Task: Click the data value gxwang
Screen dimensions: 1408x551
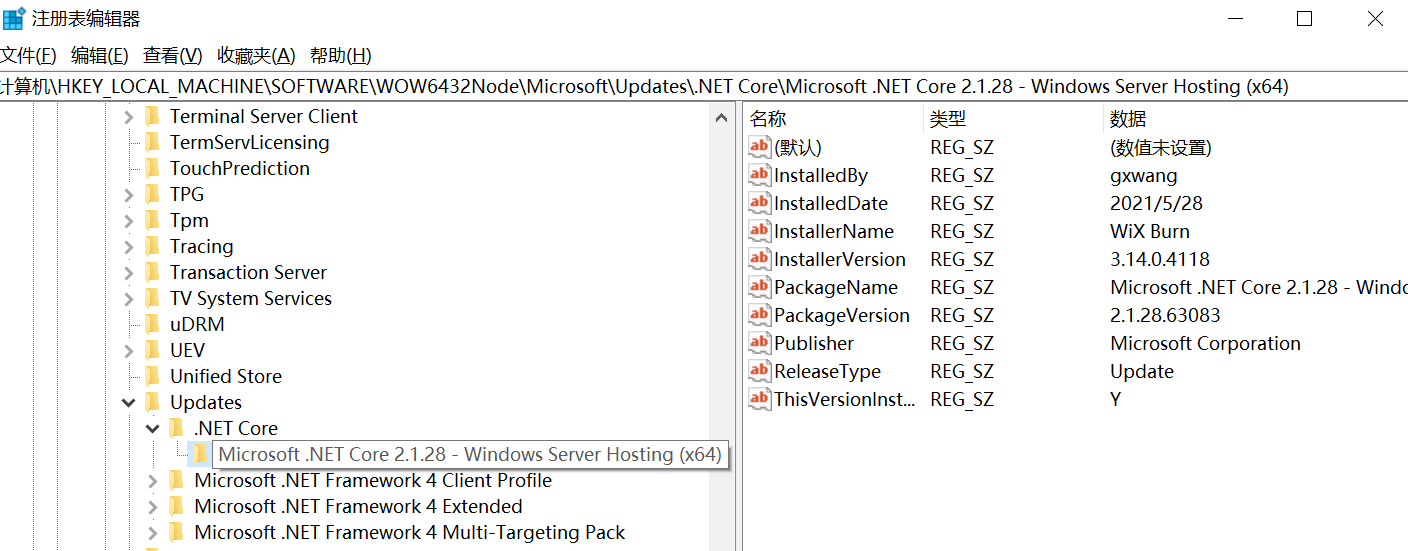Action: point(1144,176)
